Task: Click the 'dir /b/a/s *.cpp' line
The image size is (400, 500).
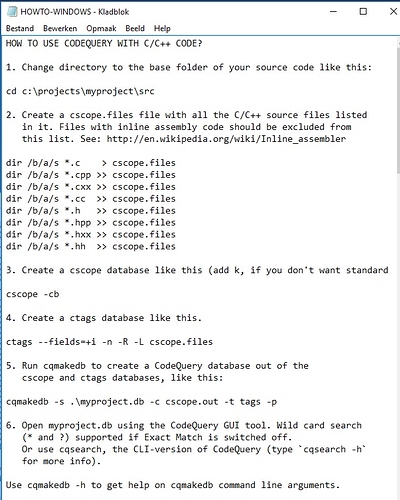Action: (x=91, y=175)
